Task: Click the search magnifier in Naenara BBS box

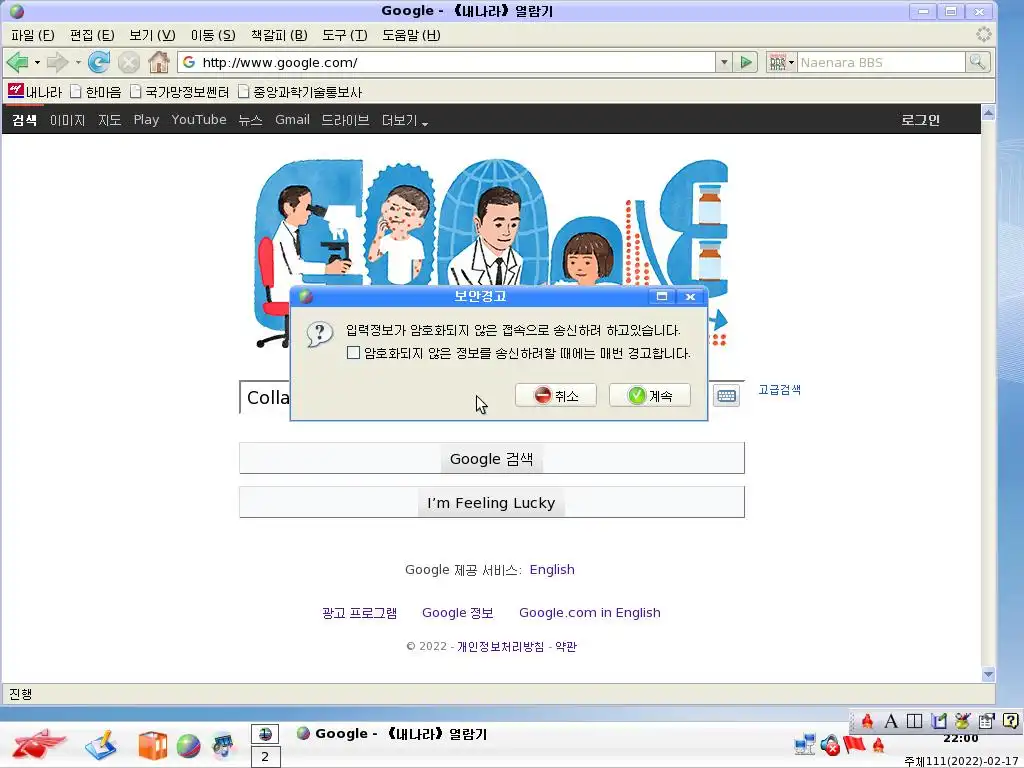Action: pos(978,63)
